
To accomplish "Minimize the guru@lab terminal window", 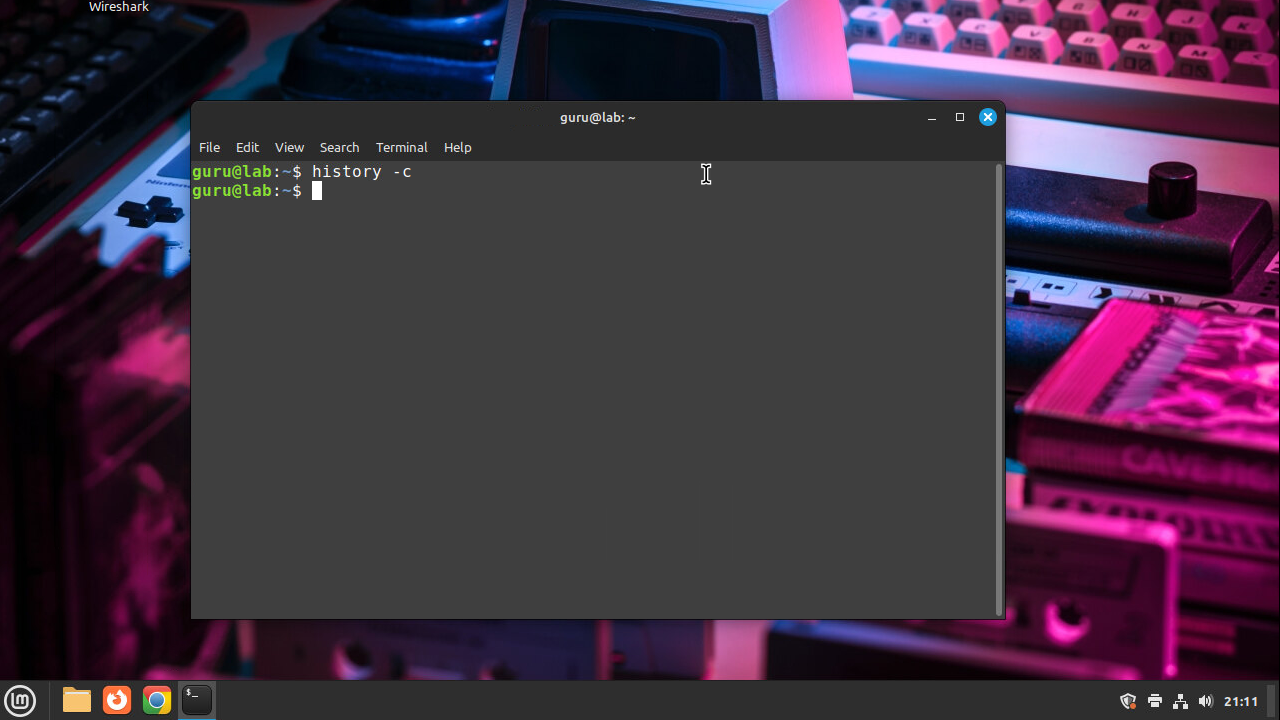I will (932, 117).
